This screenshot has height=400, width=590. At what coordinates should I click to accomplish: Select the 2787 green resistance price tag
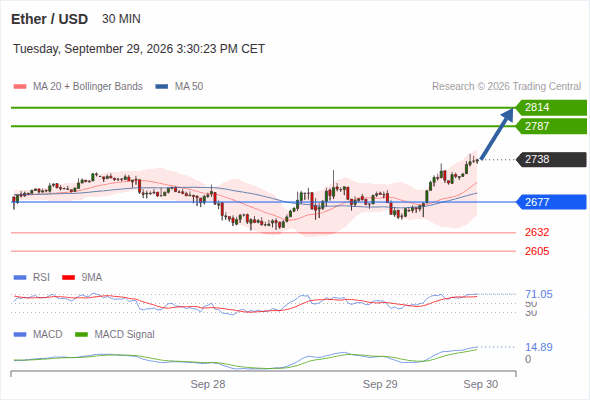tap(551, 126)
